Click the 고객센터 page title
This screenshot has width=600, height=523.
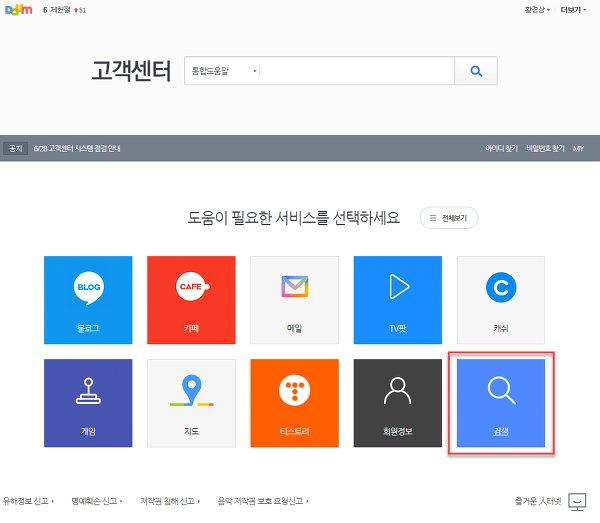tap(131, 71)
